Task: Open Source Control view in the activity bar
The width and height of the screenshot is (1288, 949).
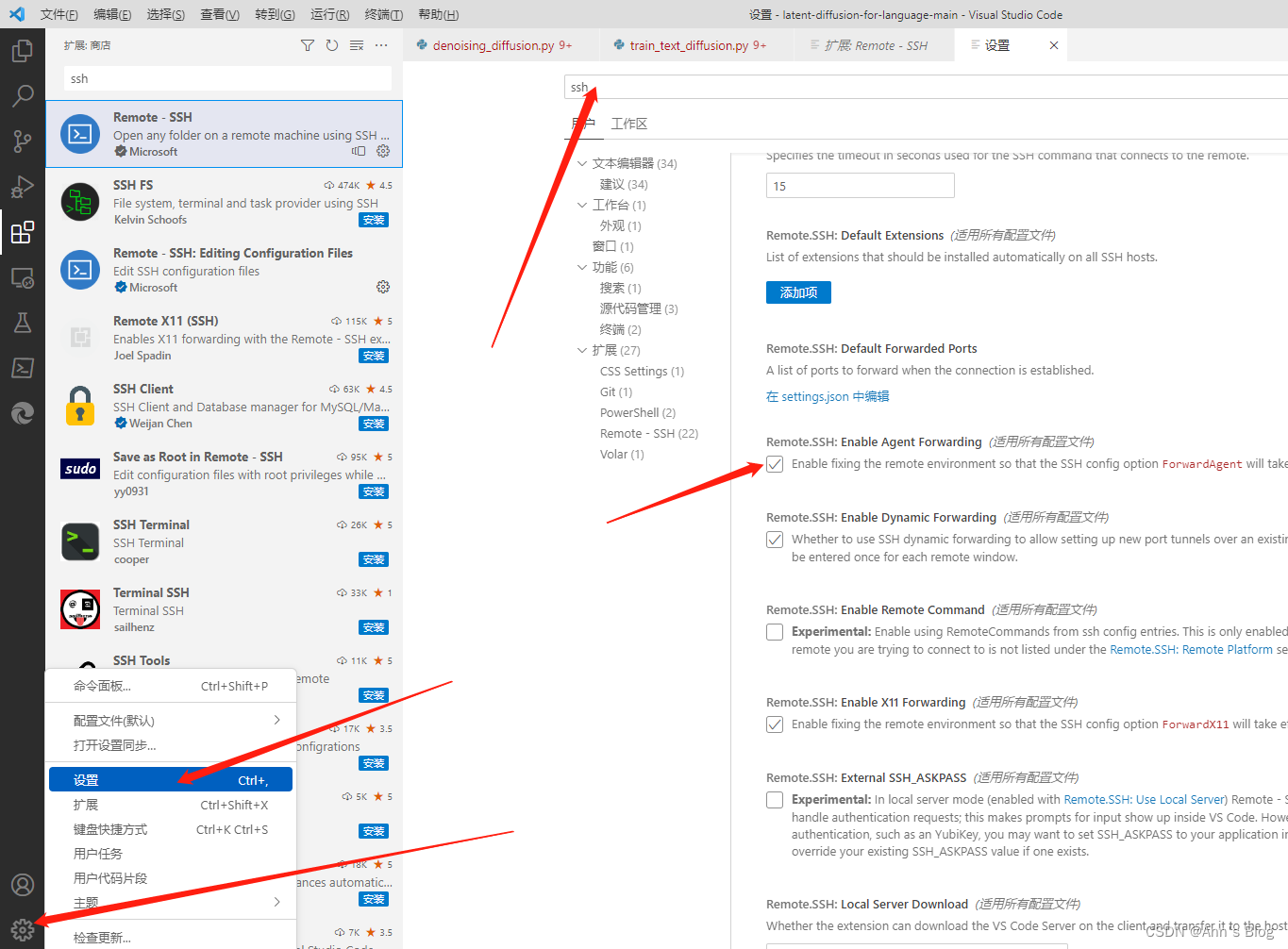Action: tap(23, 141)
